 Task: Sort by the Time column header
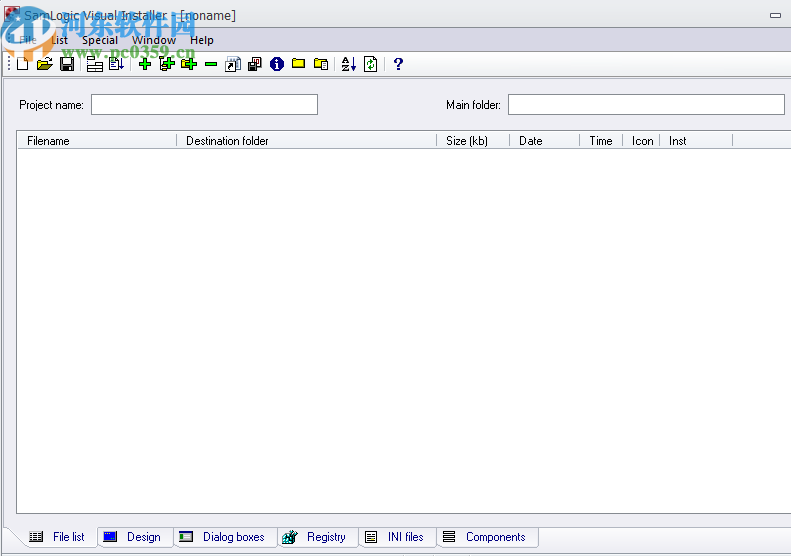tap(601, 141)
